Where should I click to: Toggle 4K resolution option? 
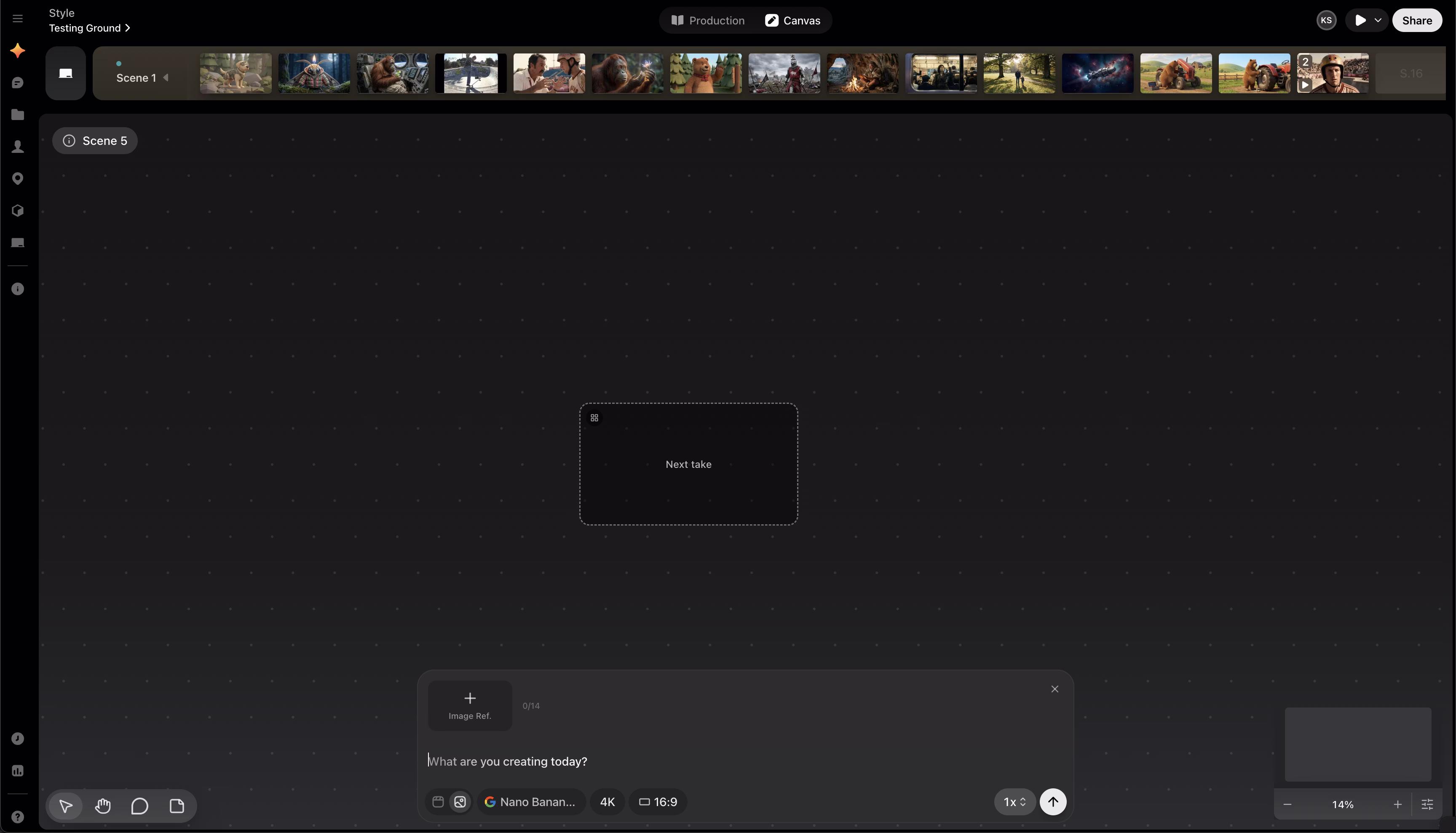point(607,801)
